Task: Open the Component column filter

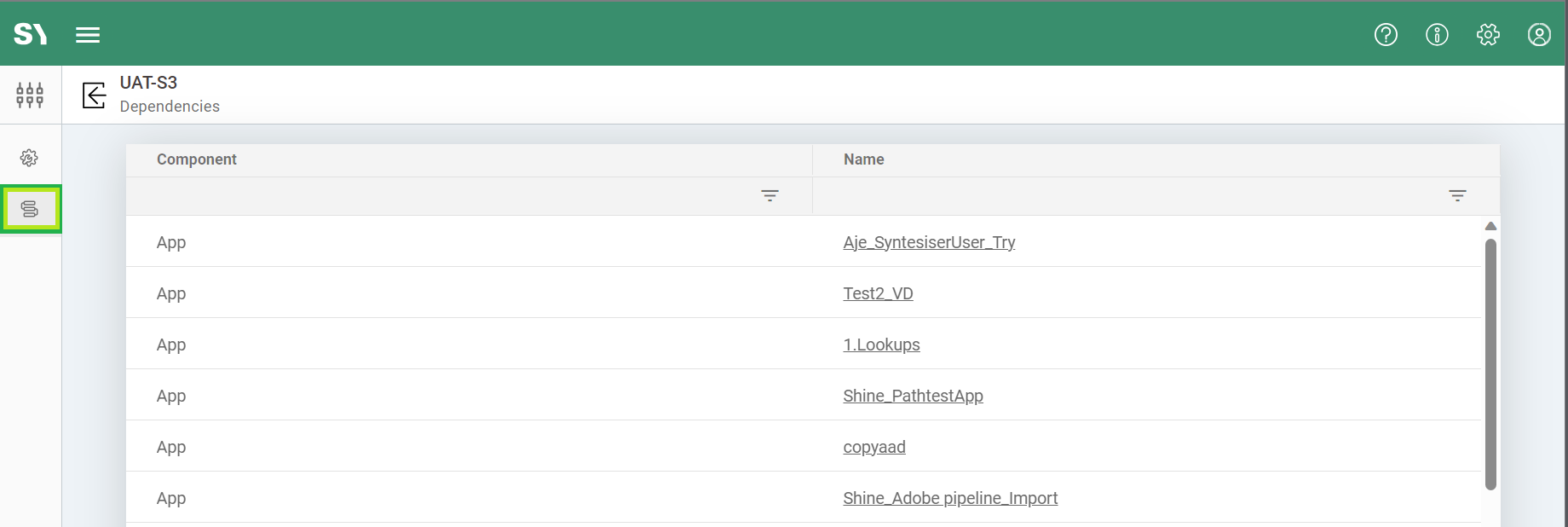Action: (x=770, y=196)
